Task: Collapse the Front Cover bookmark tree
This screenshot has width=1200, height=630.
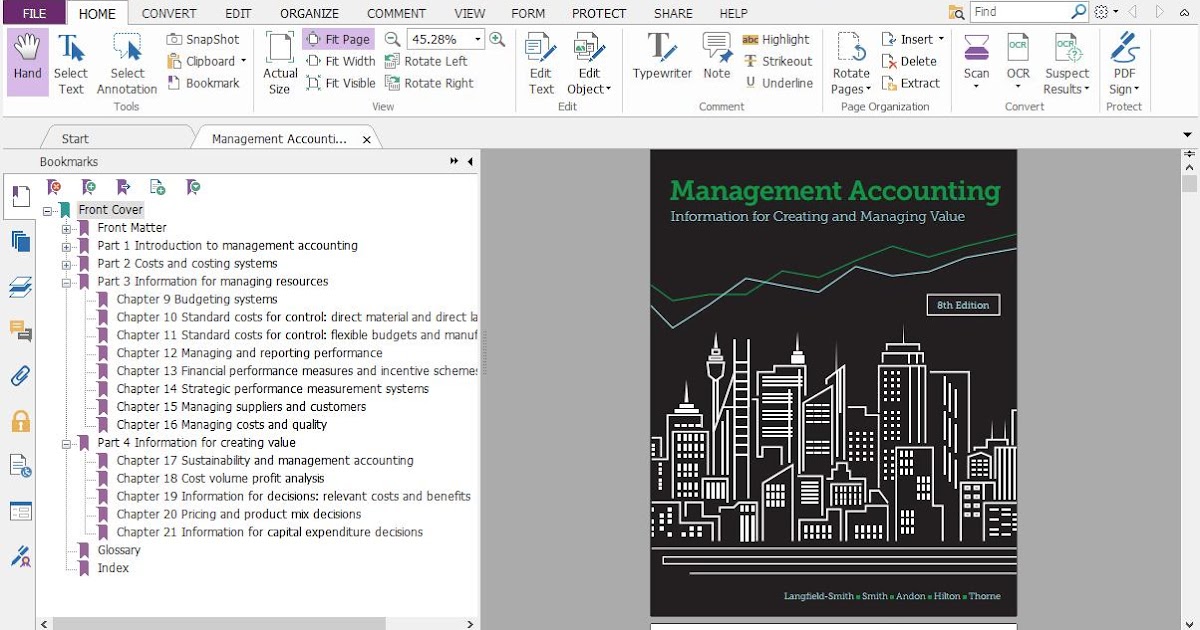Action: coord(47,210)
